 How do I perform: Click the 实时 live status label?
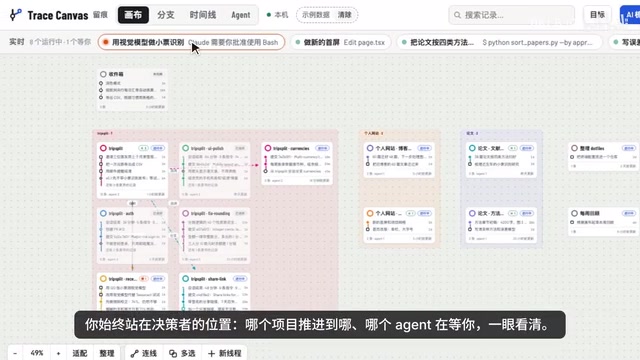point(17,42)
